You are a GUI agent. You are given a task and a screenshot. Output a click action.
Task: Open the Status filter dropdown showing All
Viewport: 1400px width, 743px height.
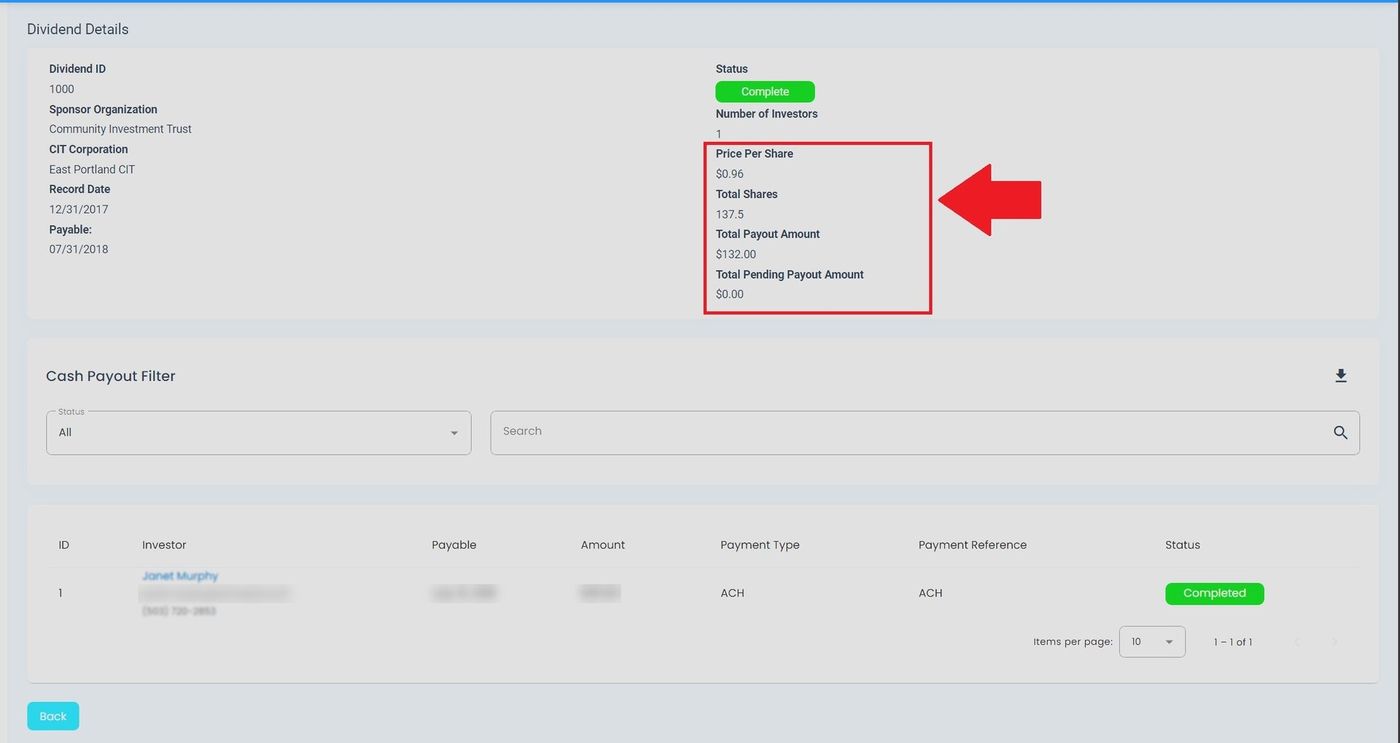[x=258, y=433]
